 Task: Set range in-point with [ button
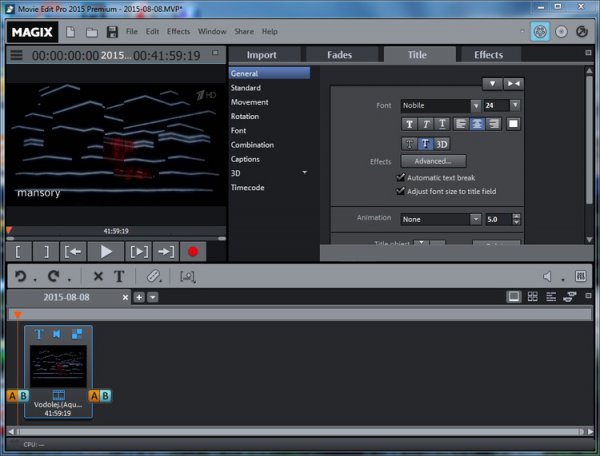point(18,252)
